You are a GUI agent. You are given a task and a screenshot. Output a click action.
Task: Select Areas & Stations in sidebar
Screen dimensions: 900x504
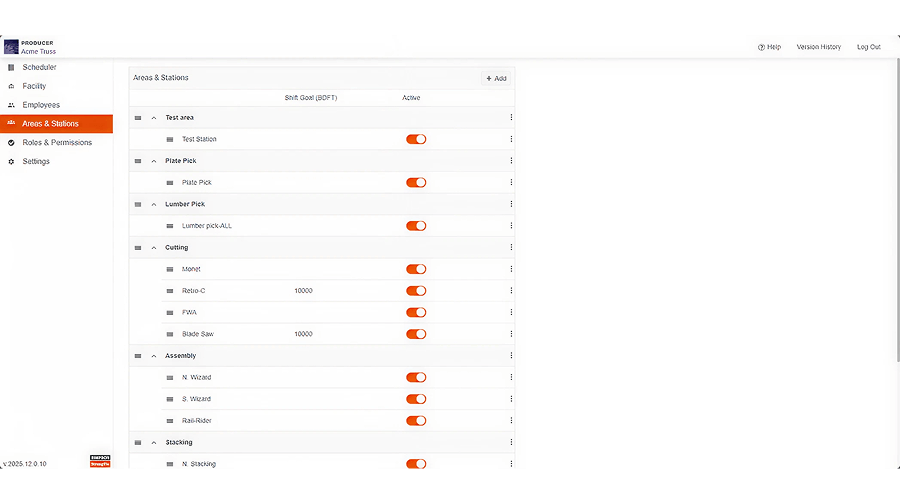click(x=56, y=123)
